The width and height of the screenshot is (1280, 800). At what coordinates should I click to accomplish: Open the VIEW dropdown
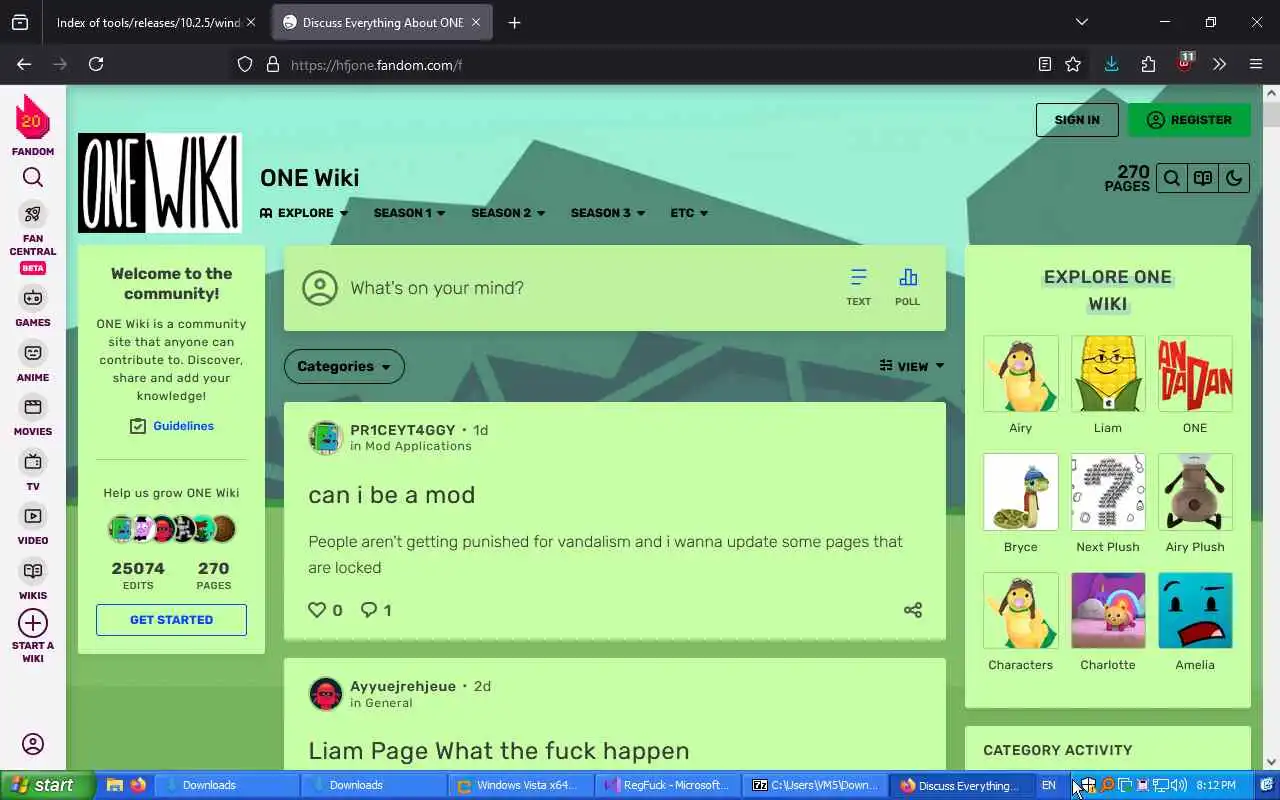(x=912, y=366)
